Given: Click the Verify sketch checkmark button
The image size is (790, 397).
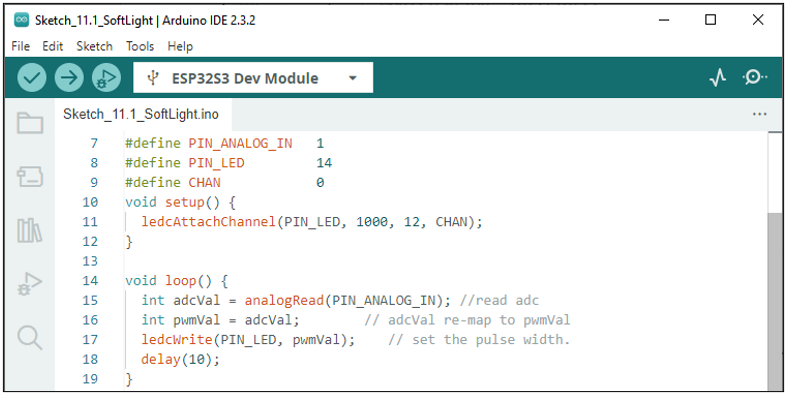Looking at the screenshot, I should [32, 78].
